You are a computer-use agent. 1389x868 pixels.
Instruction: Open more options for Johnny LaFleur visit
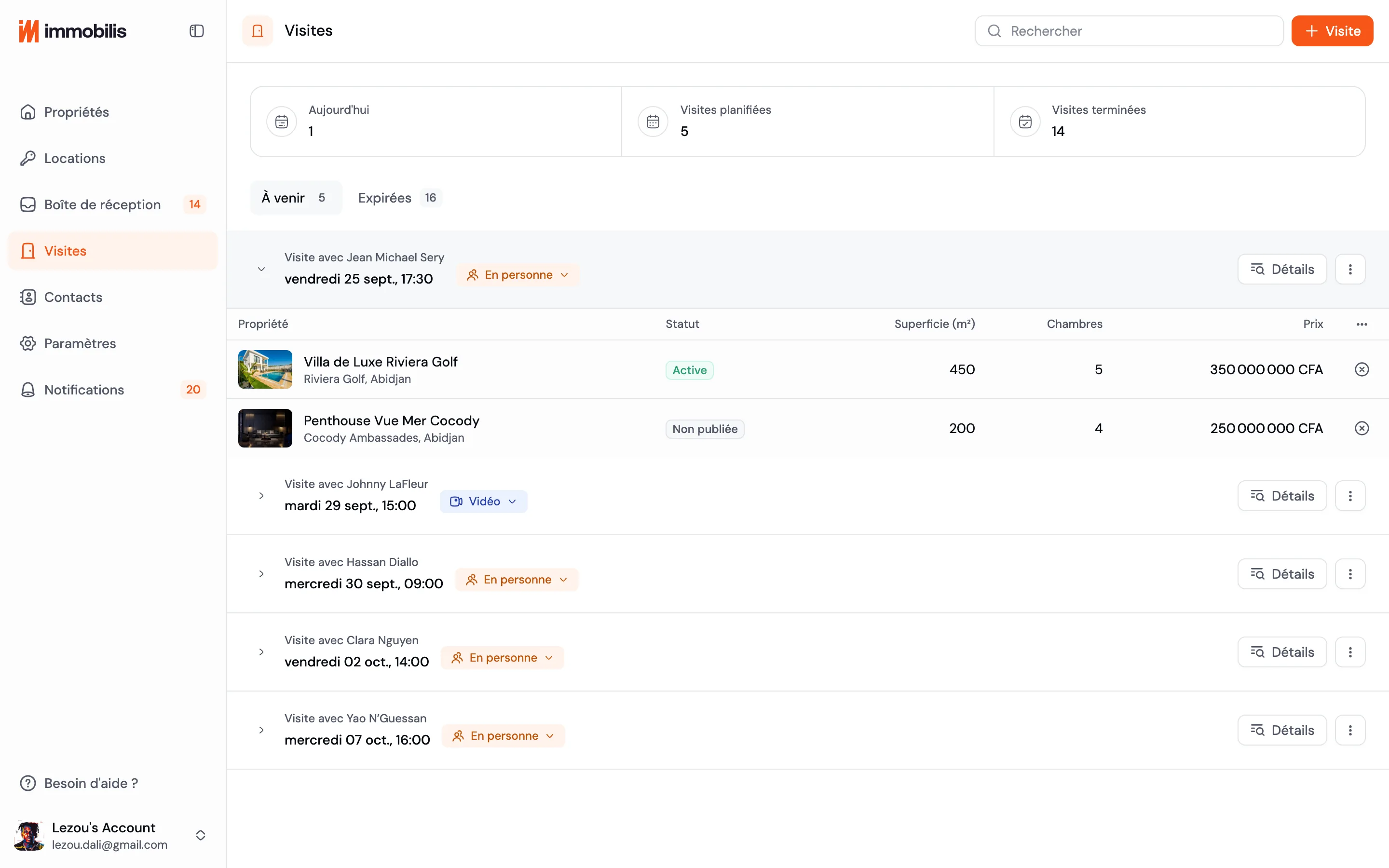pos(1350,495)
